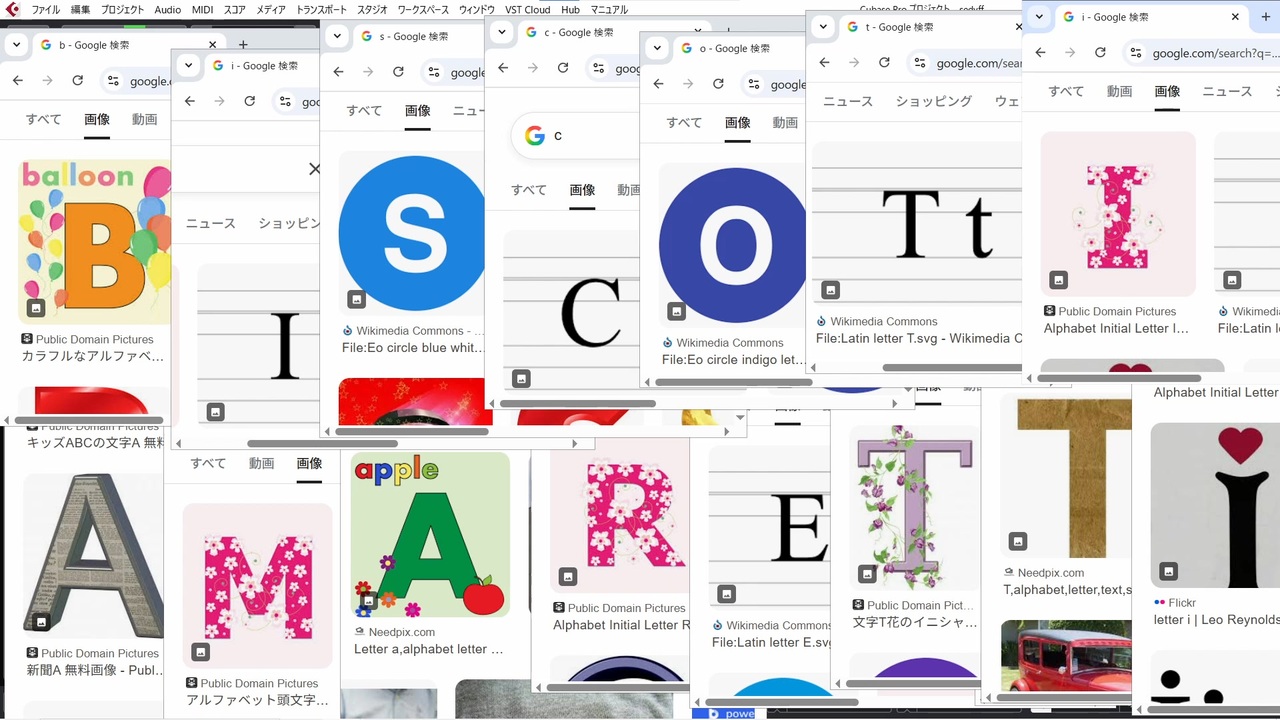Click the back arrow in the "t - Google 検索" window
Viewport: 1280px width, 720px height.
(x=824, y=62)
